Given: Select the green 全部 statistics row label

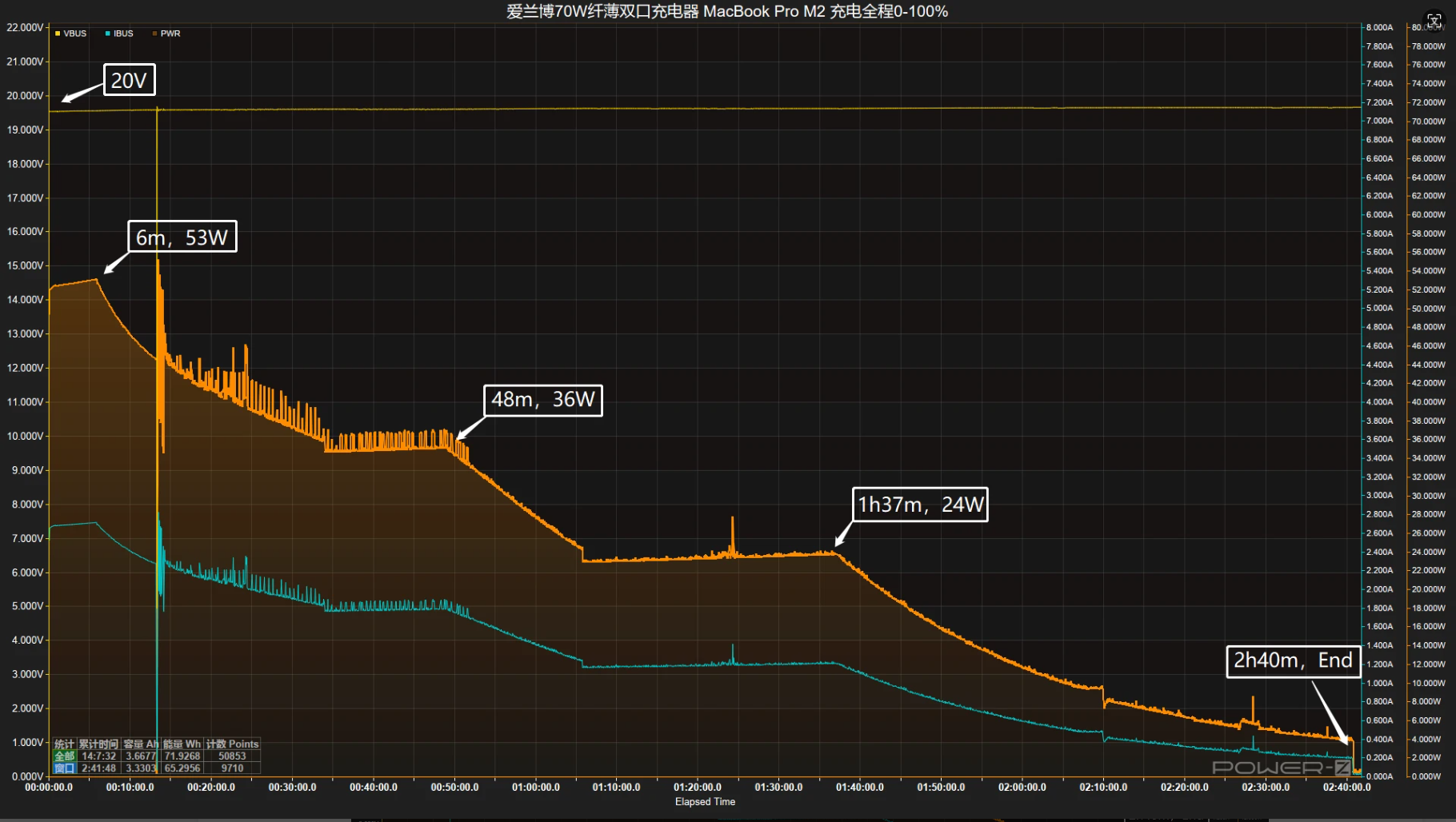Looking at the screenshot, I should [65, 756].
